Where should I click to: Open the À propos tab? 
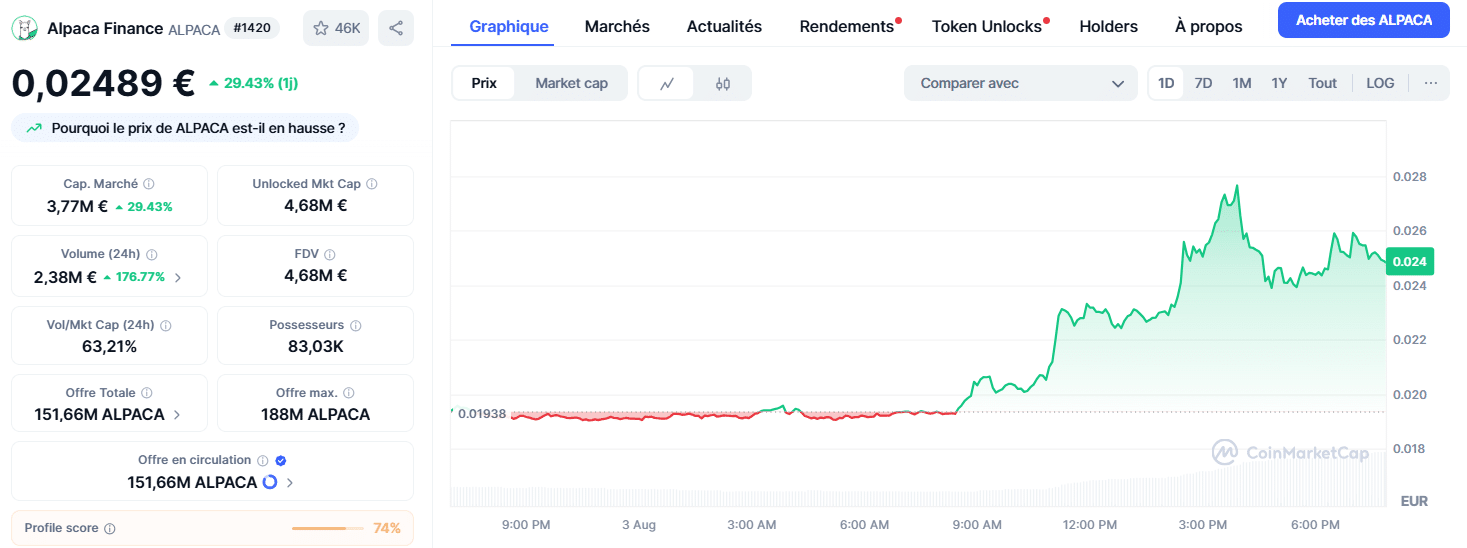[x=1209, y=27]
